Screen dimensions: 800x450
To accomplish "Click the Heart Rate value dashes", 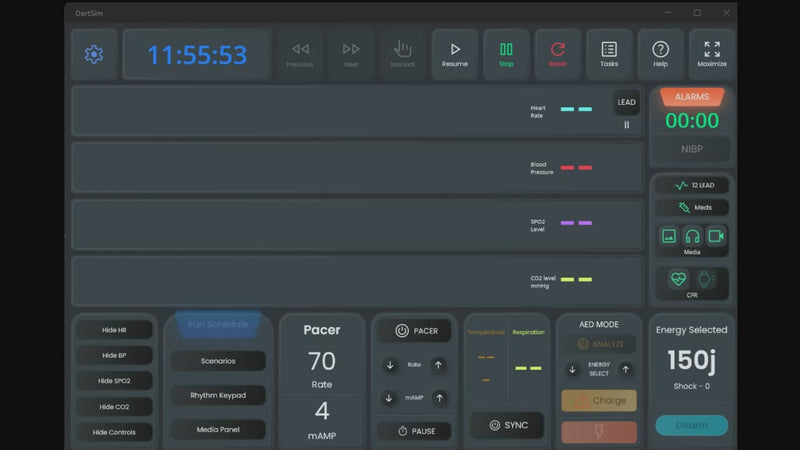I will click(x=577, y=109).
